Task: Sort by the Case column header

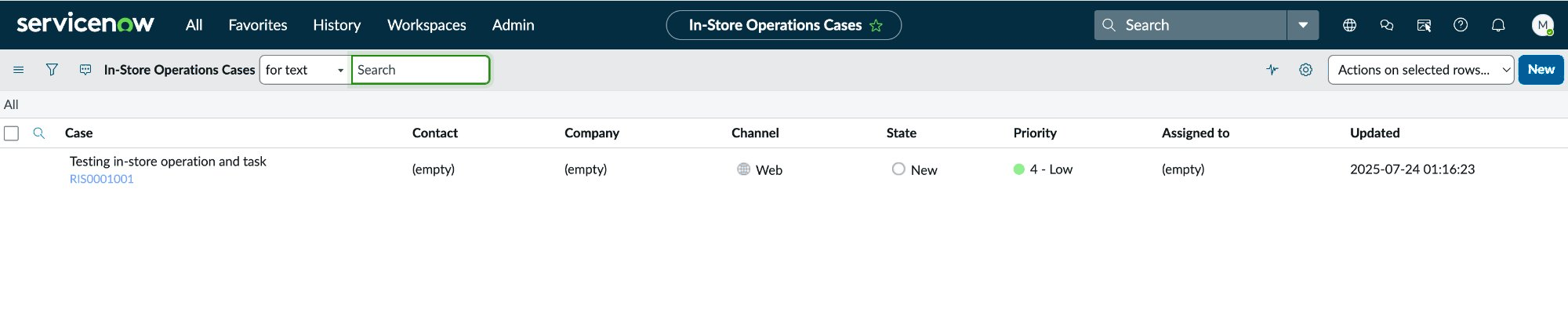Action: coord(78,133)
